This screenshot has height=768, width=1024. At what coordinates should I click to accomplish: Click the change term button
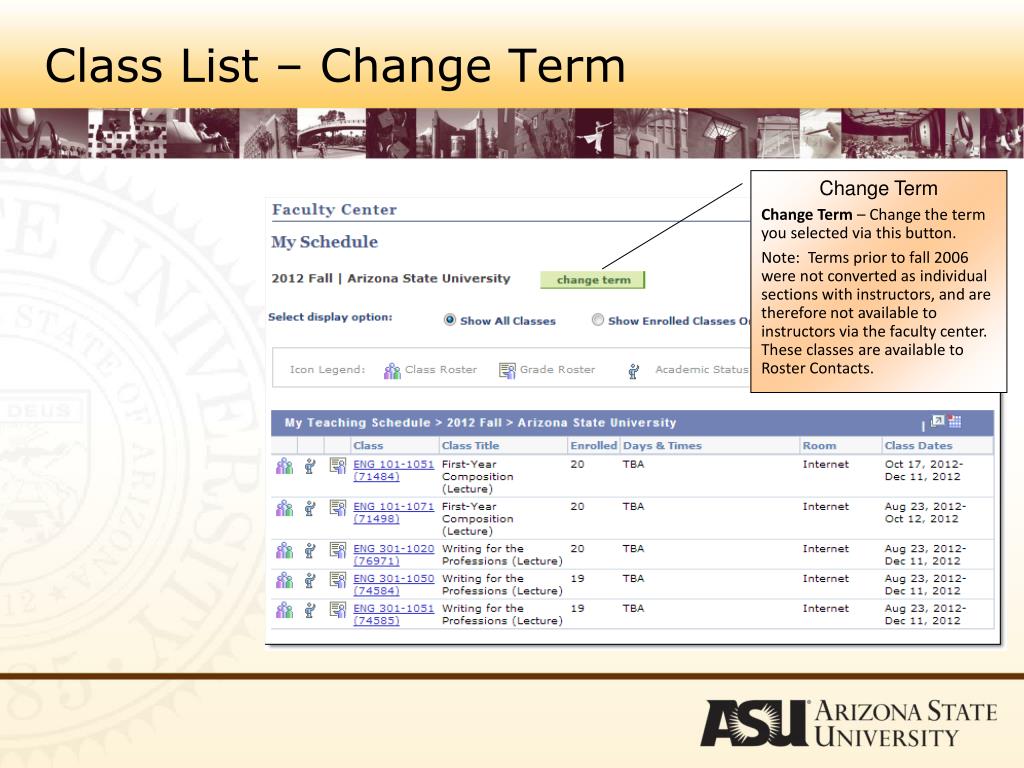coord(592,280)
